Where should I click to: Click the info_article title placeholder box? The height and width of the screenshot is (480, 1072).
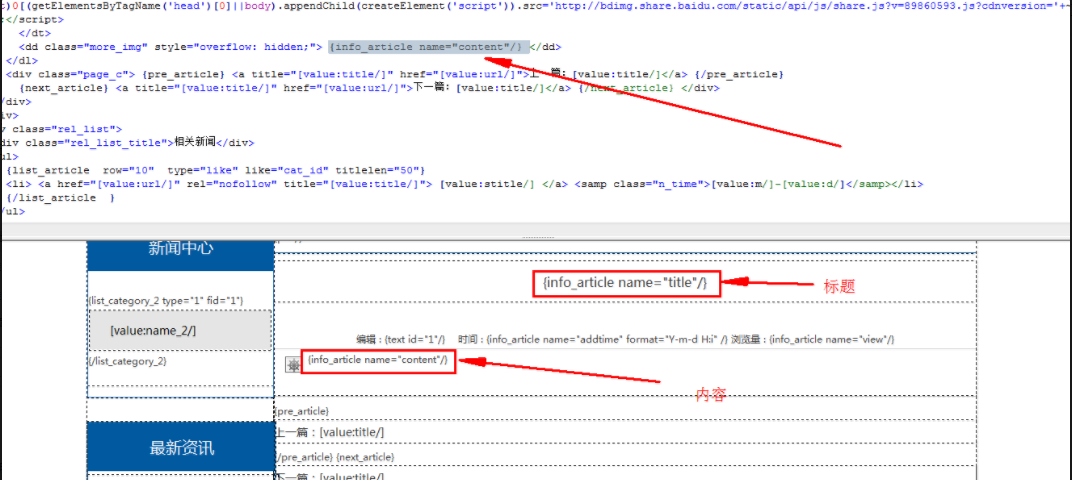click(x=624, y=284)
